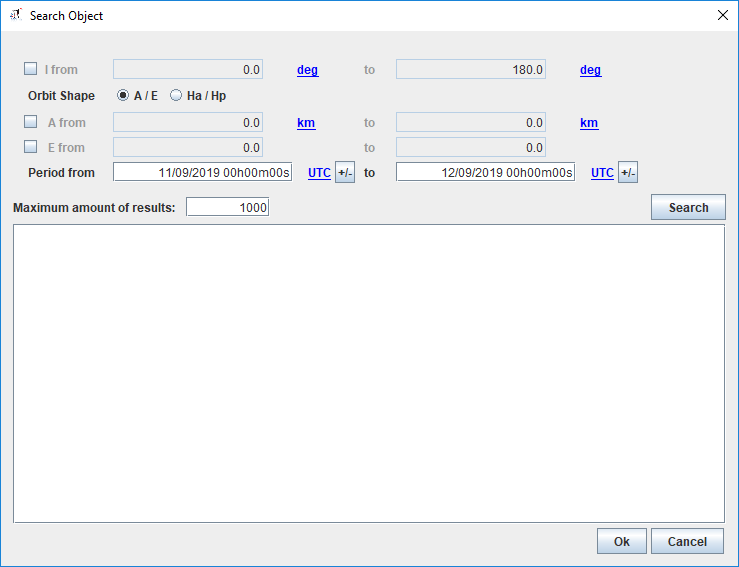Click Maximum amount of results field

227,207
